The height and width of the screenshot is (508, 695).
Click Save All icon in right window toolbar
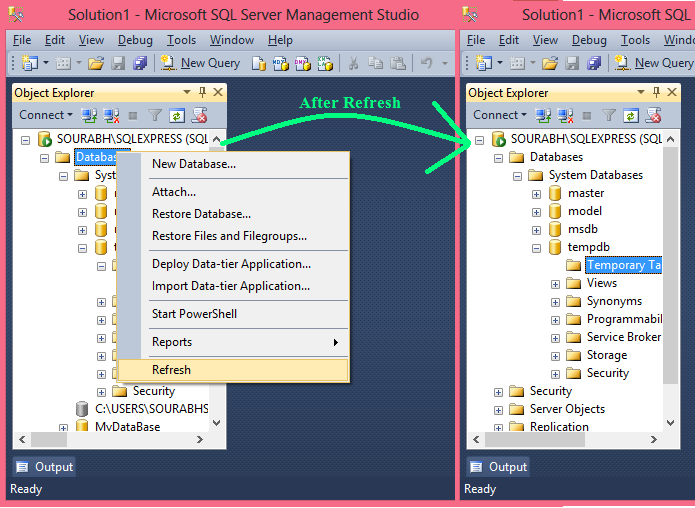click(x=593, y=63)
